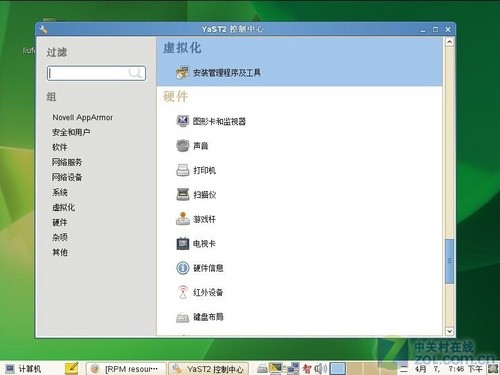
Task: Open the 计算机 computer menu on taskbar
Action: pyautogui.click(x=23, y=369)
